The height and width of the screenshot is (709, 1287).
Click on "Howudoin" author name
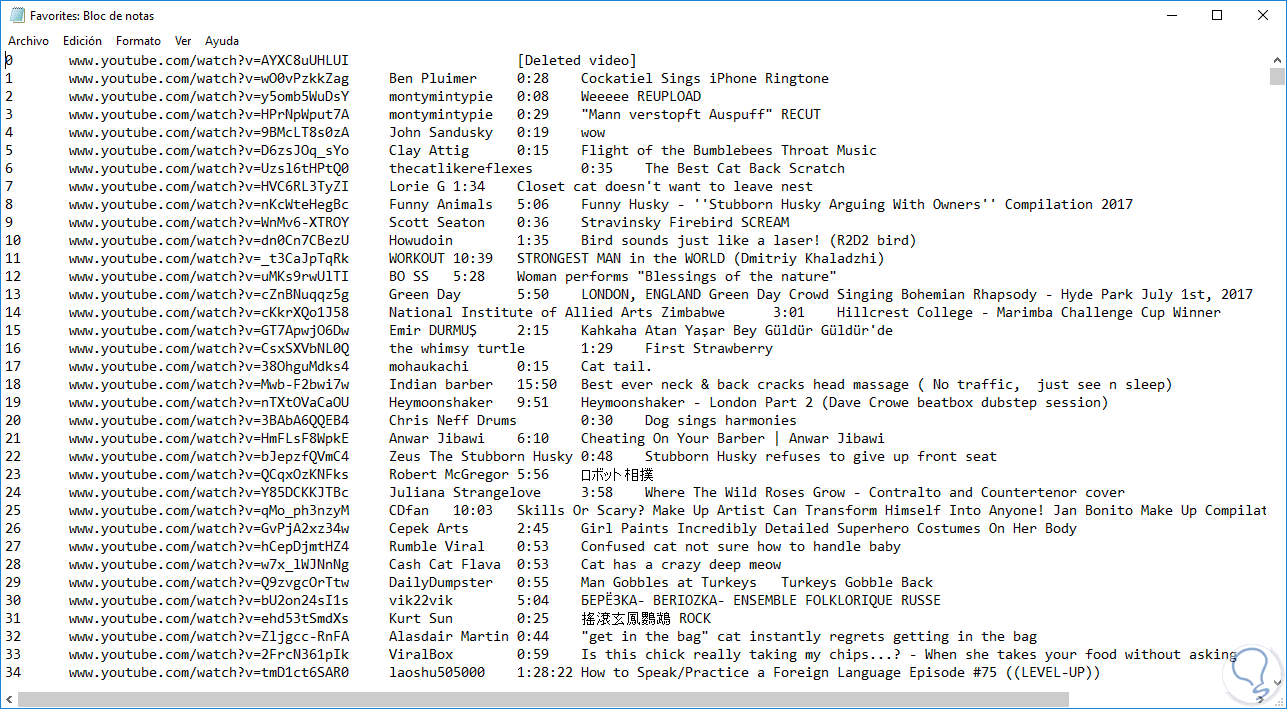click(x=421, y=240)
